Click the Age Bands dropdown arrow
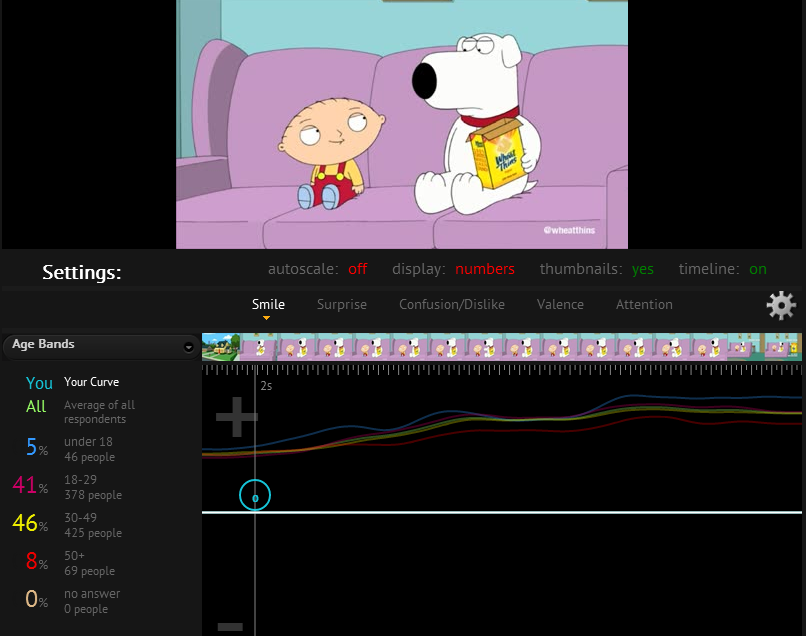 (189, 348)
